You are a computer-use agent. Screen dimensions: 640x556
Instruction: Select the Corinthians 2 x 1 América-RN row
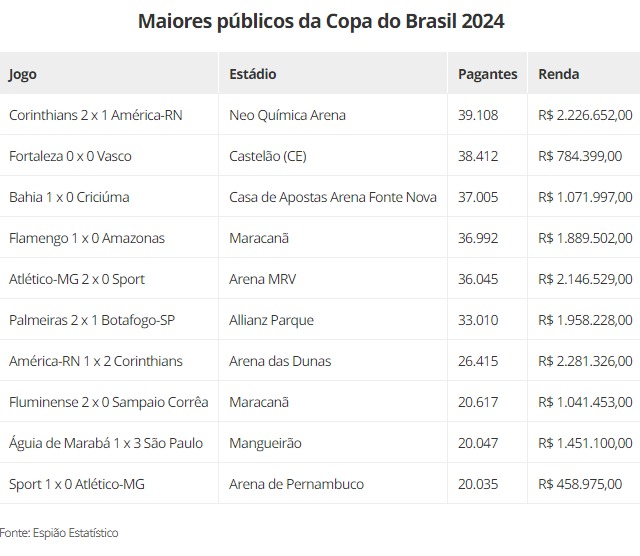pos(109,115)
